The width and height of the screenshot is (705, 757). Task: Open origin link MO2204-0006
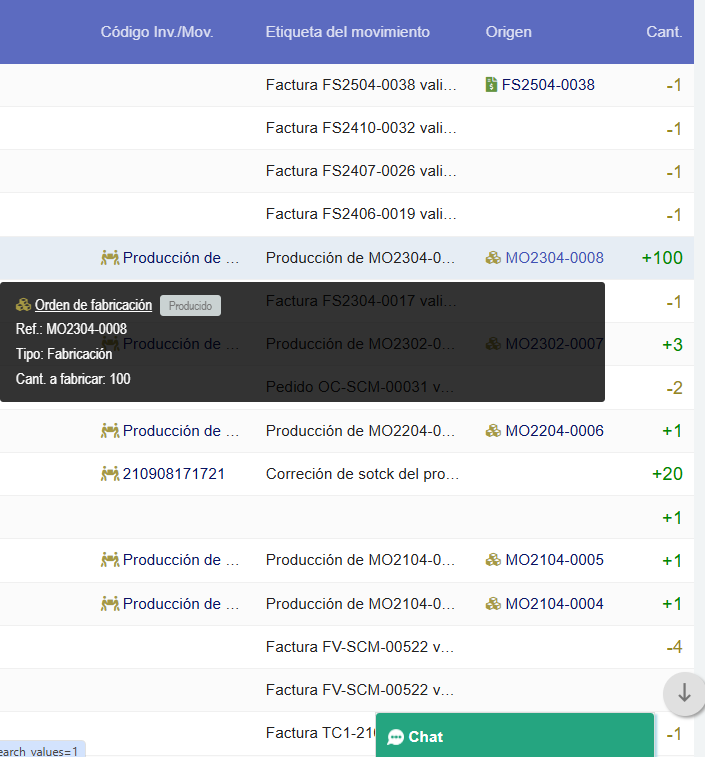point(554,431)
